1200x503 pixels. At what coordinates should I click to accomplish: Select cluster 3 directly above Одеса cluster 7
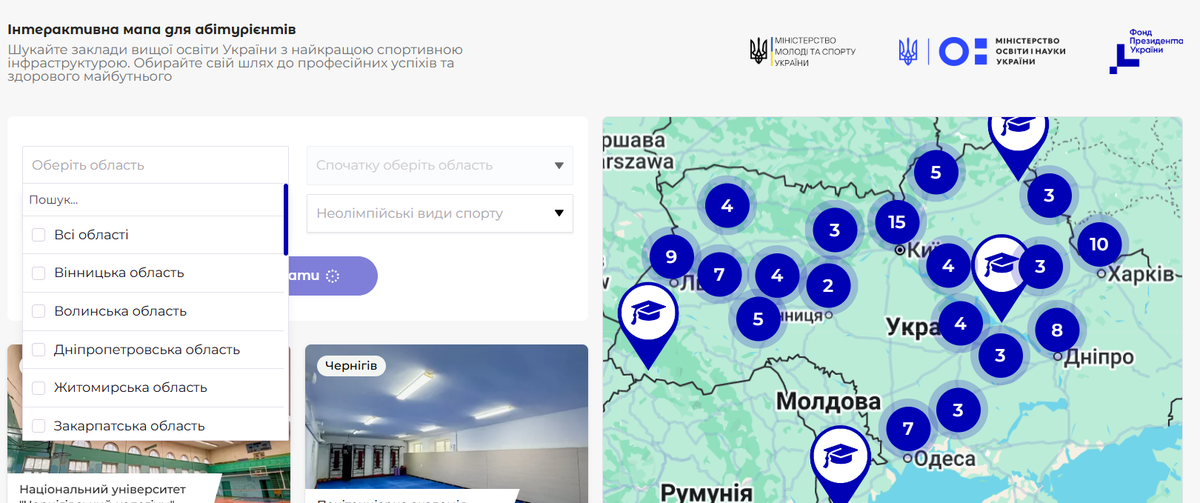[958, 409]
